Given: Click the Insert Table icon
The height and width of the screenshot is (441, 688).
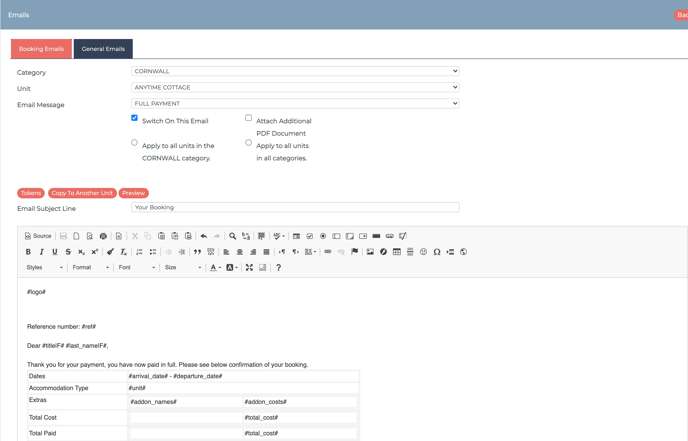Looking at the screenshot, I should (397, 252).
